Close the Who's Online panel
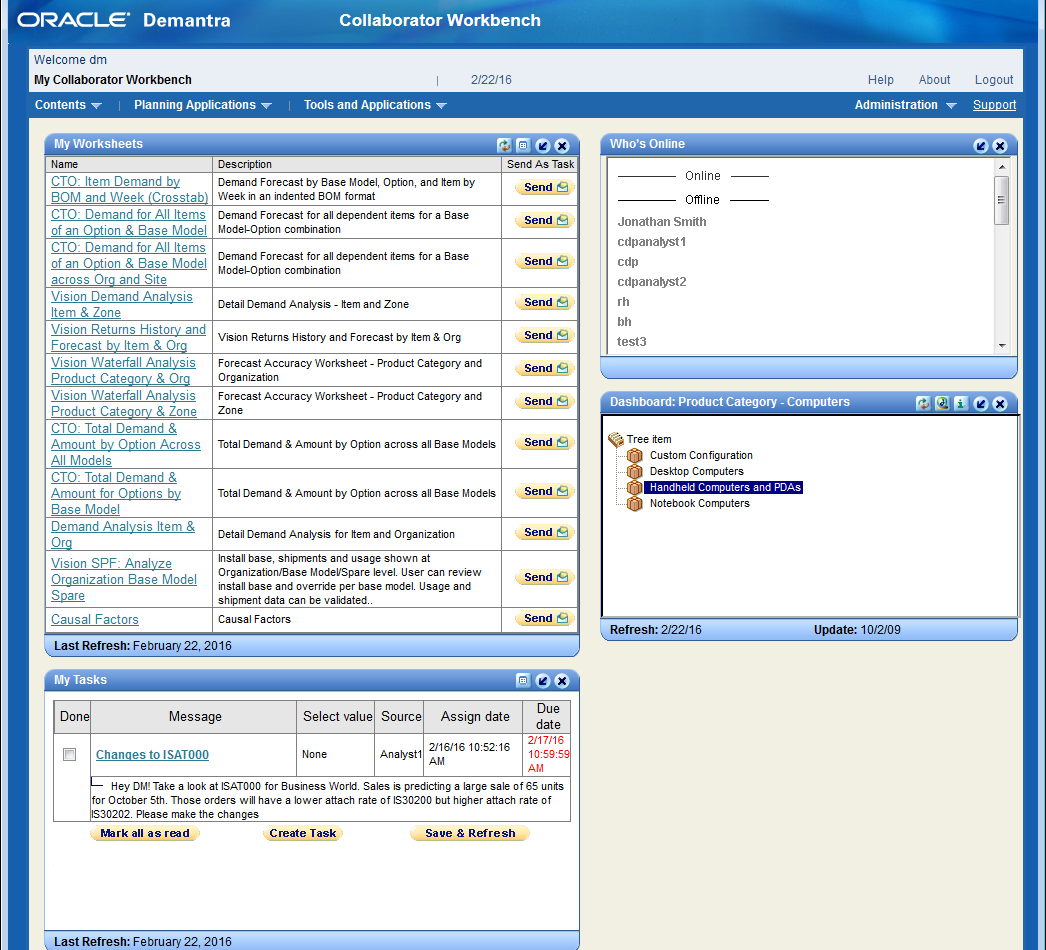The height and width of the screenshot is (950, 1046). click(1000, 145)
